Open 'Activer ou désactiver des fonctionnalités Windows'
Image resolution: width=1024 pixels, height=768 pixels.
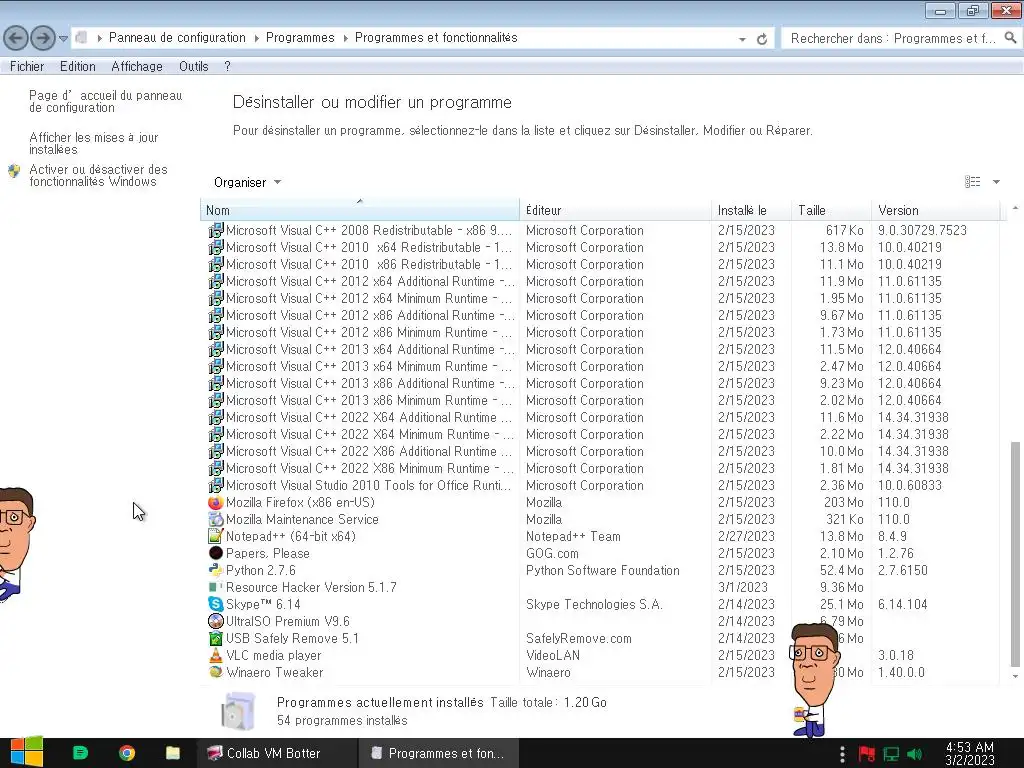point(98,175)
